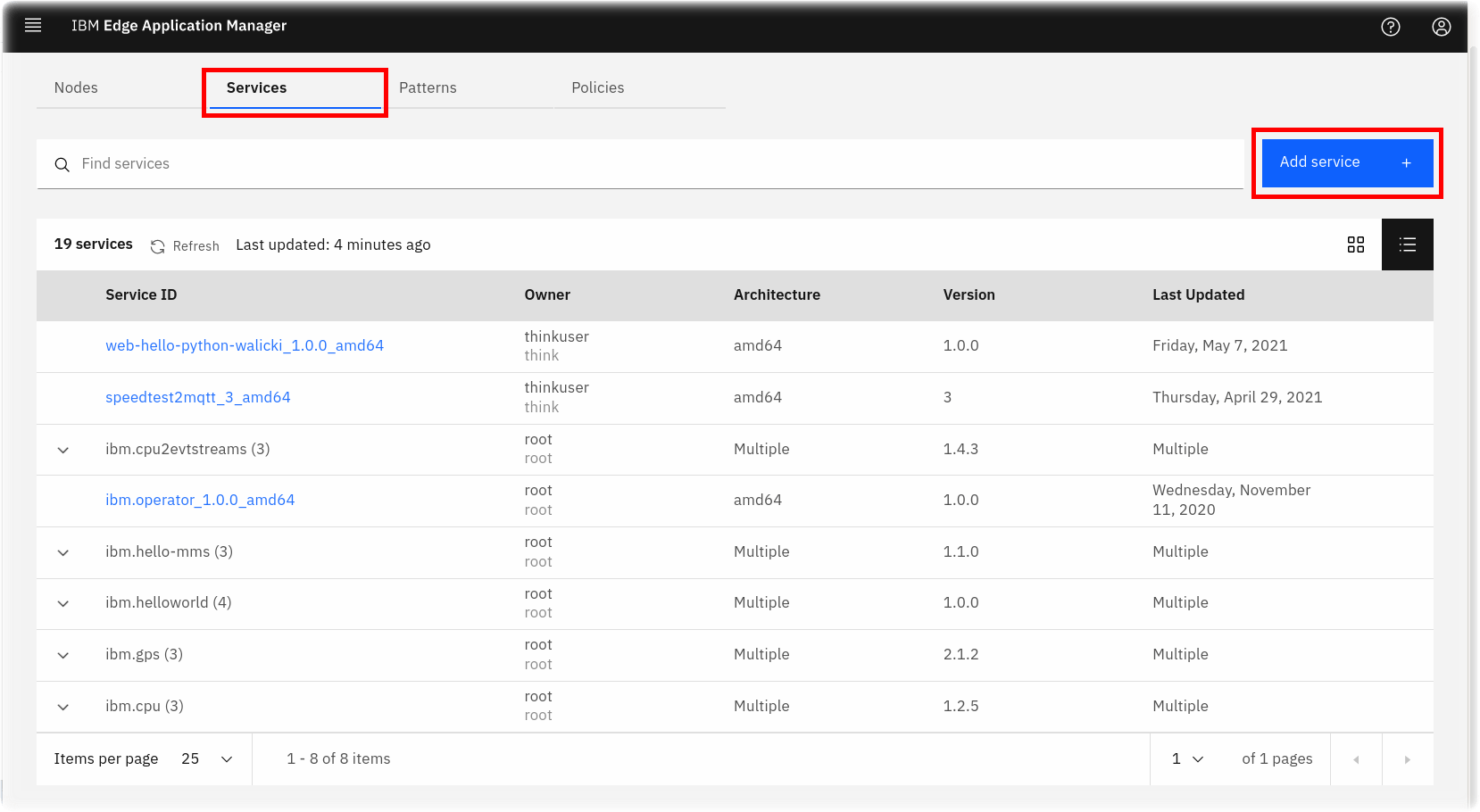
Task: Open web-hello-python-walicki_1.0.0_amd64 service link
Action: tap(245, 345)
